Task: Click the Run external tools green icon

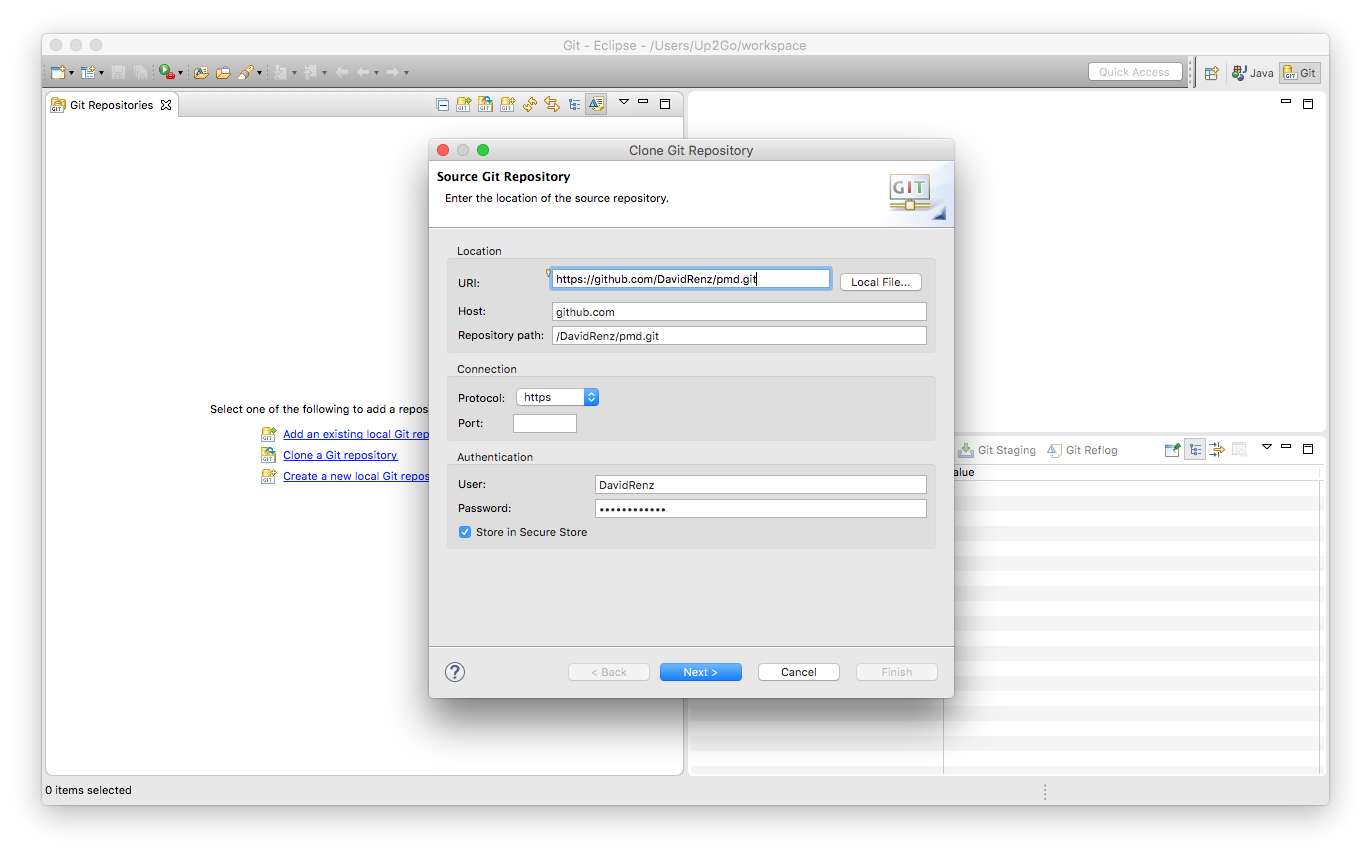Action: click(x=166, y=72)
